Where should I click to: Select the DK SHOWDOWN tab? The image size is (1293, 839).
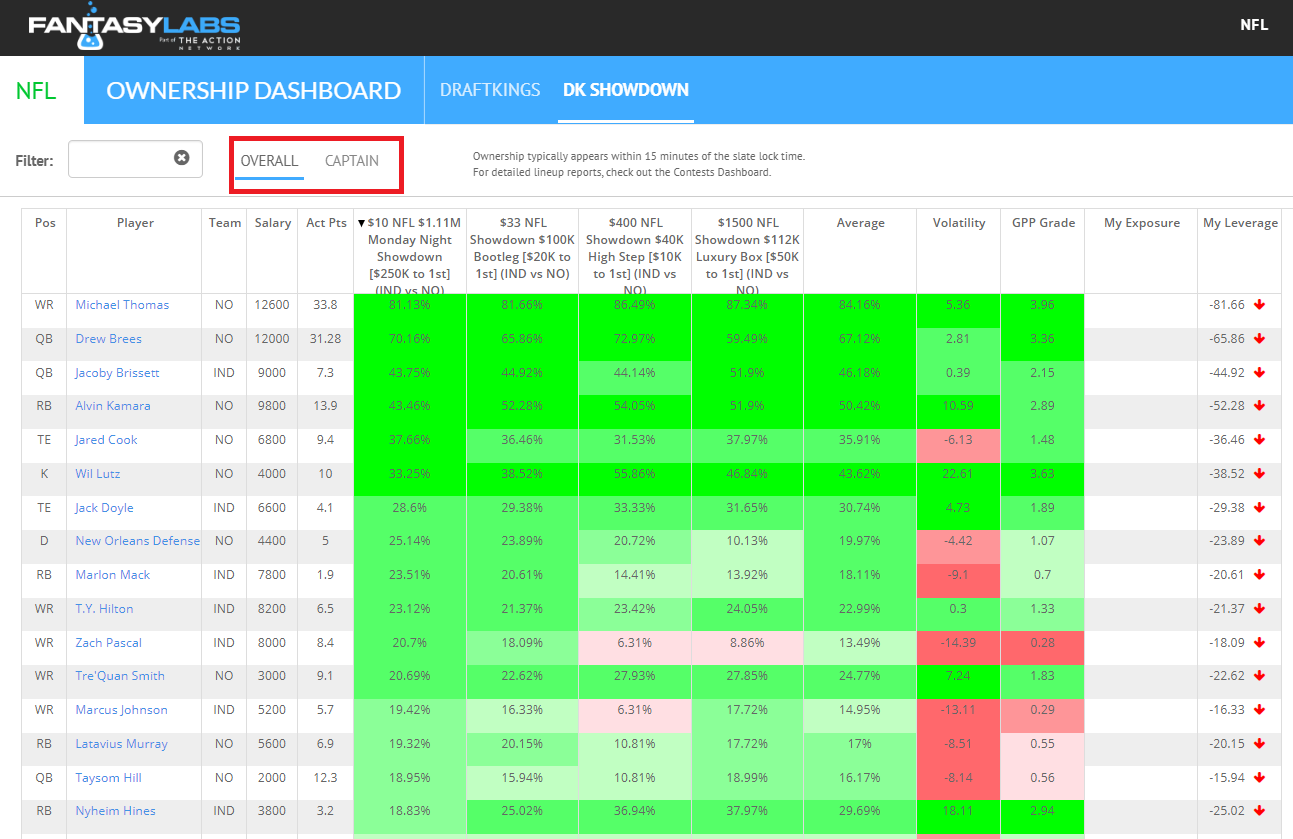(626, 90)
